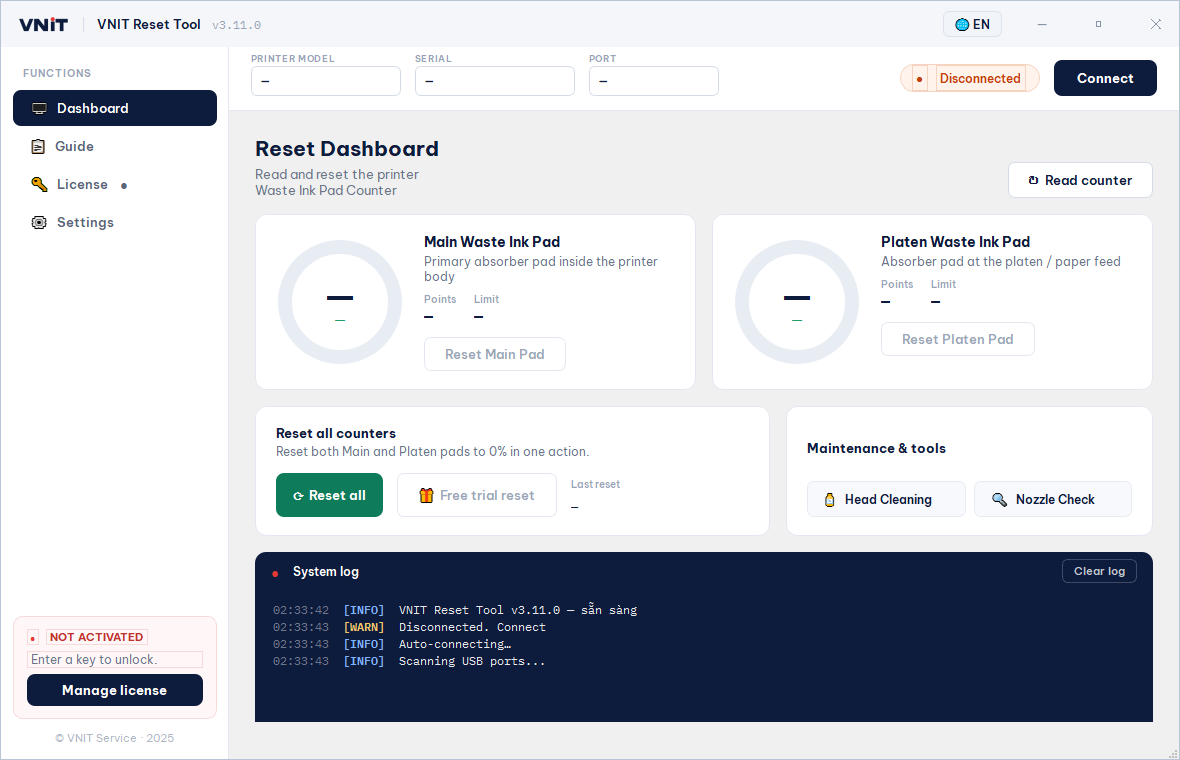Click the FUNCTIONS sidebar label

[x=57, y=73]
